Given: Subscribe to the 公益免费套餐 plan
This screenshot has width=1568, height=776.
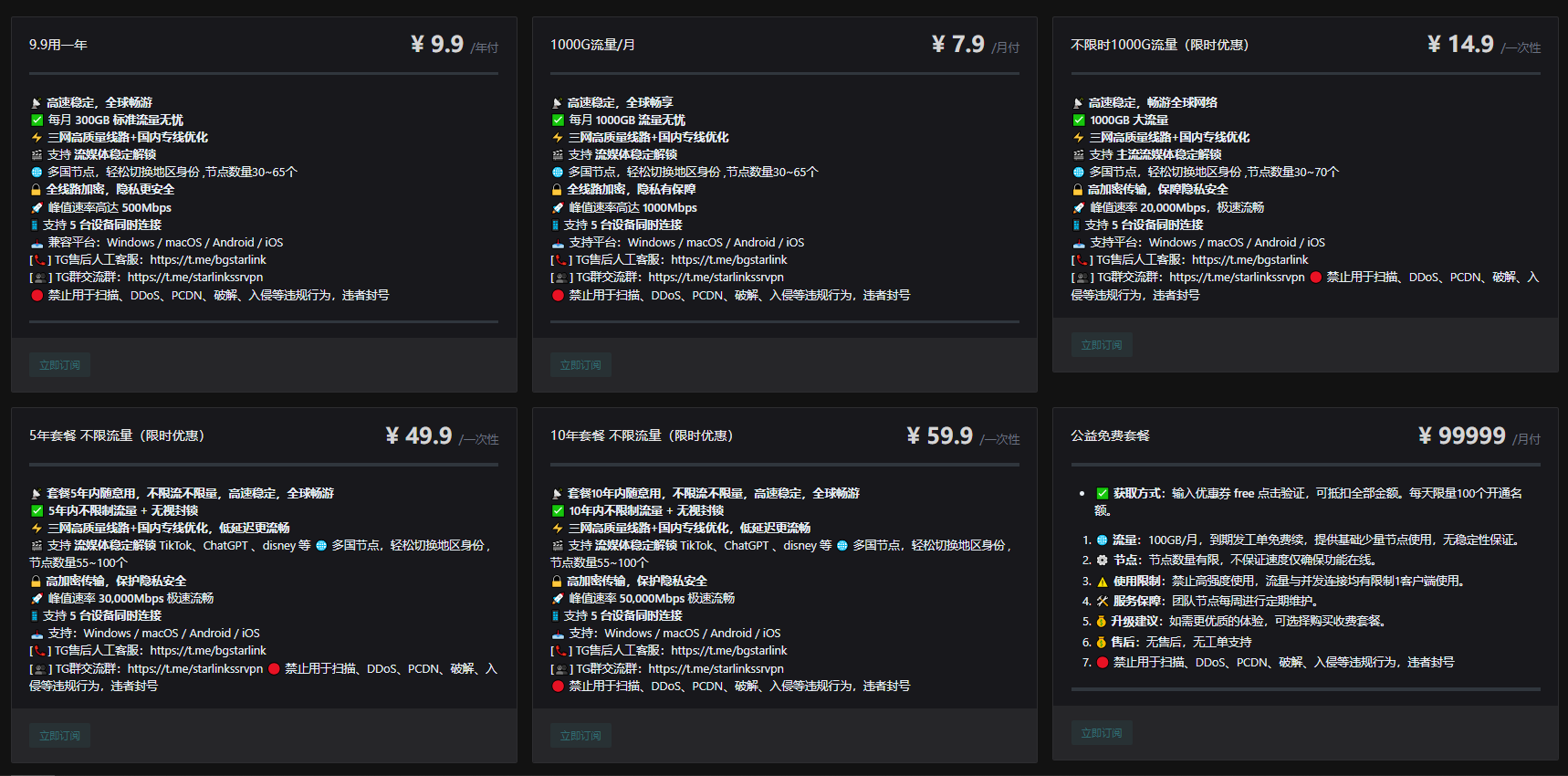Looking at the screenshot, I should (1101, 733).
